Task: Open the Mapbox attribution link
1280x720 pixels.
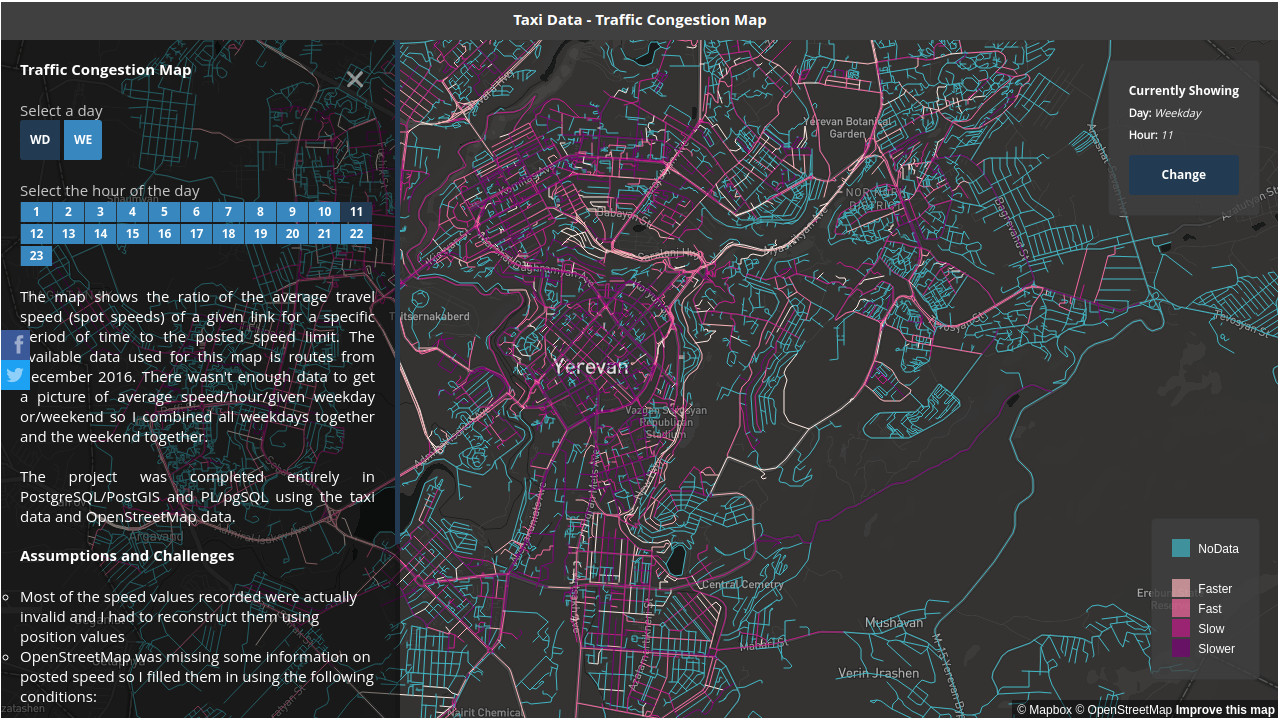Action: pos(1044,710)
